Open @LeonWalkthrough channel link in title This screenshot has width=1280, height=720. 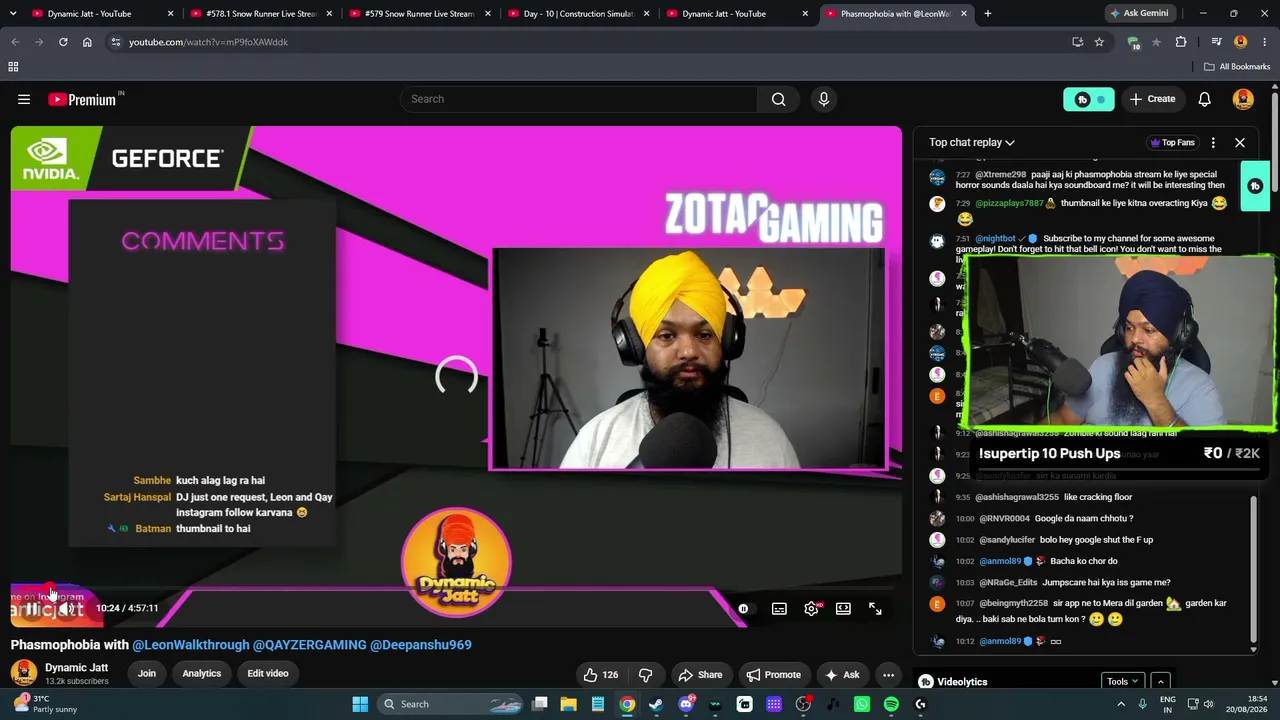[x=191, y=645]
